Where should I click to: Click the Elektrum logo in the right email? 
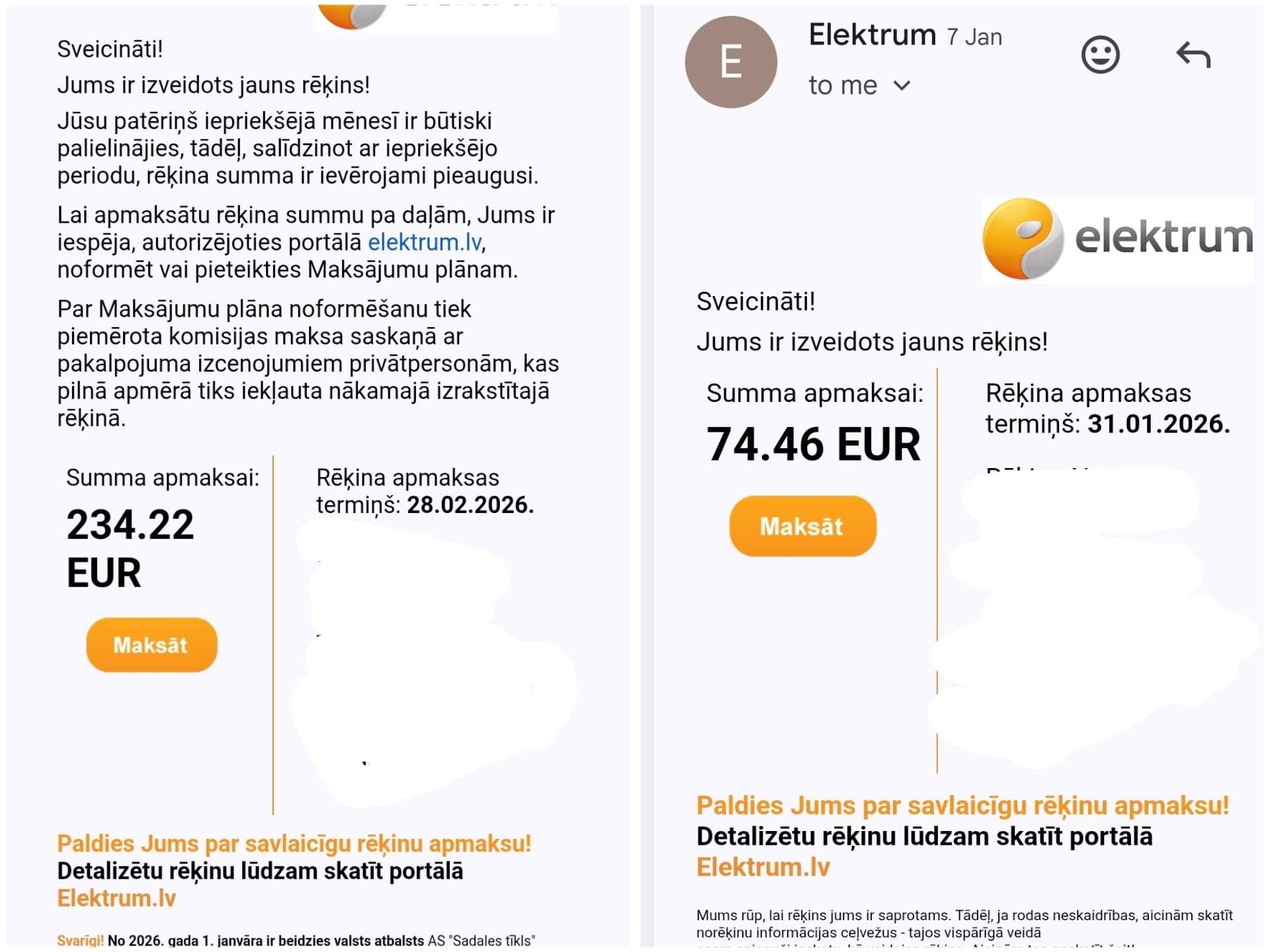pos(1117,239)
